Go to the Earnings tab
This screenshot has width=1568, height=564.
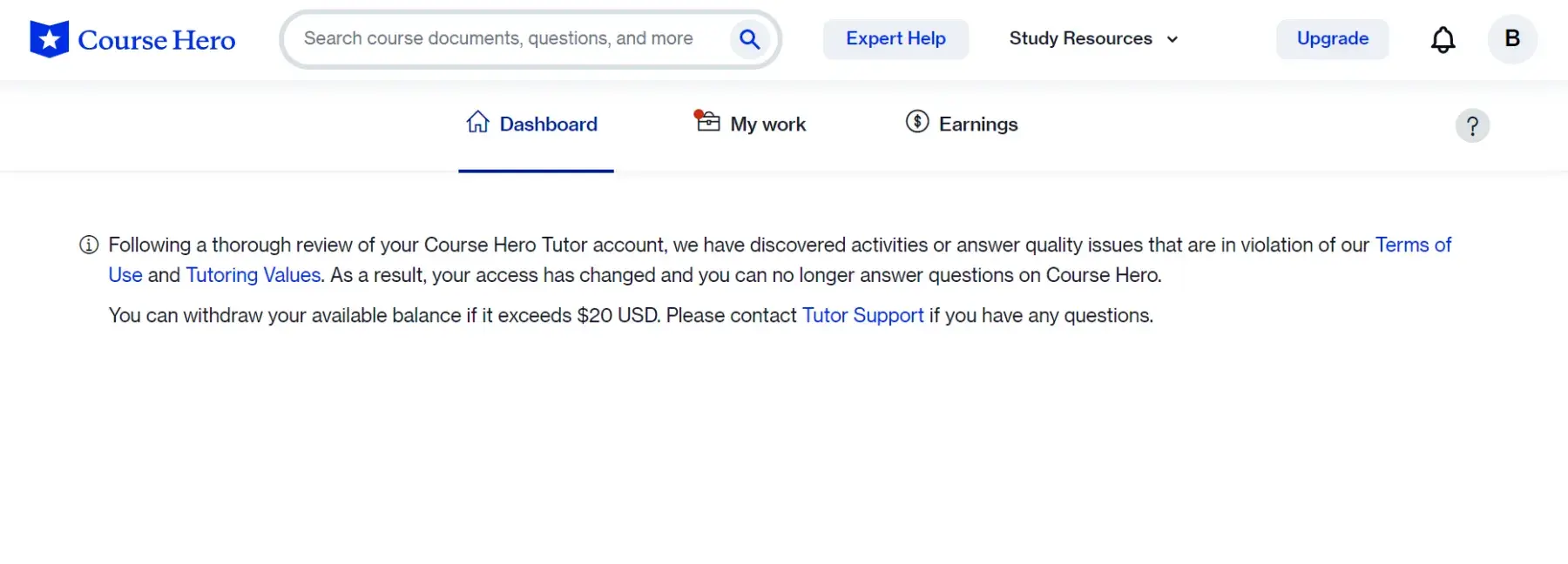tap(977, 124)
